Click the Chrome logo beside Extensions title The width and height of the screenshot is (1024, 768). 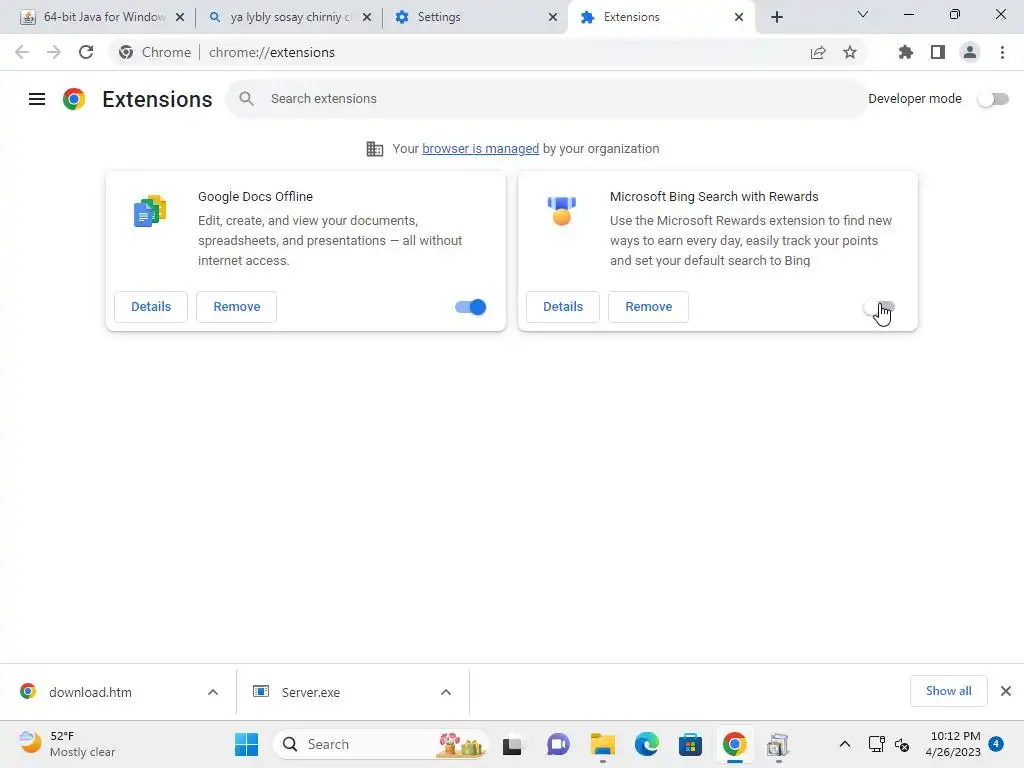click(x=74, y=99)
